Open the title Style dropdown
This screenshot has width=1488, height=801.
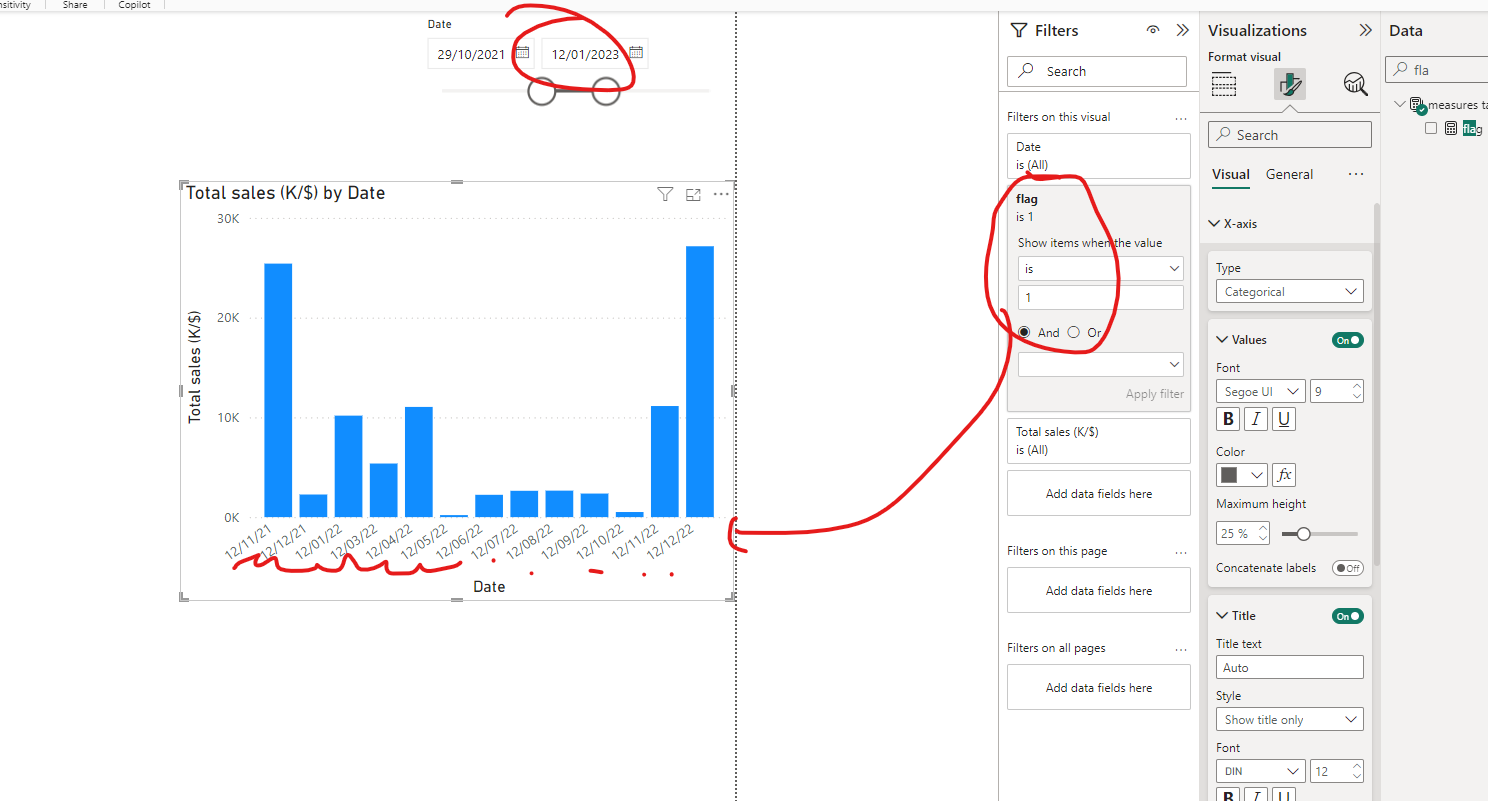(1289, 720)
